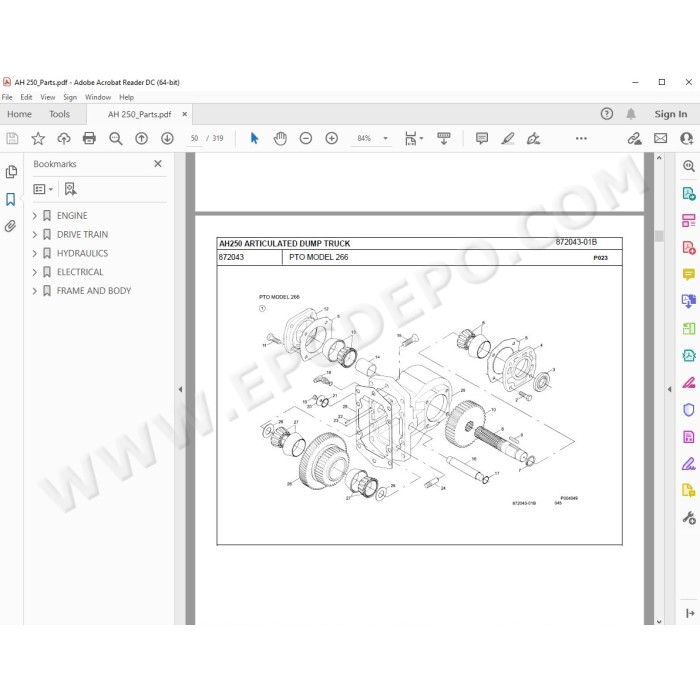Jump to DRIVE TRAIN section
The height and width of the screenshot is (700, 700).
coord(82,234)
